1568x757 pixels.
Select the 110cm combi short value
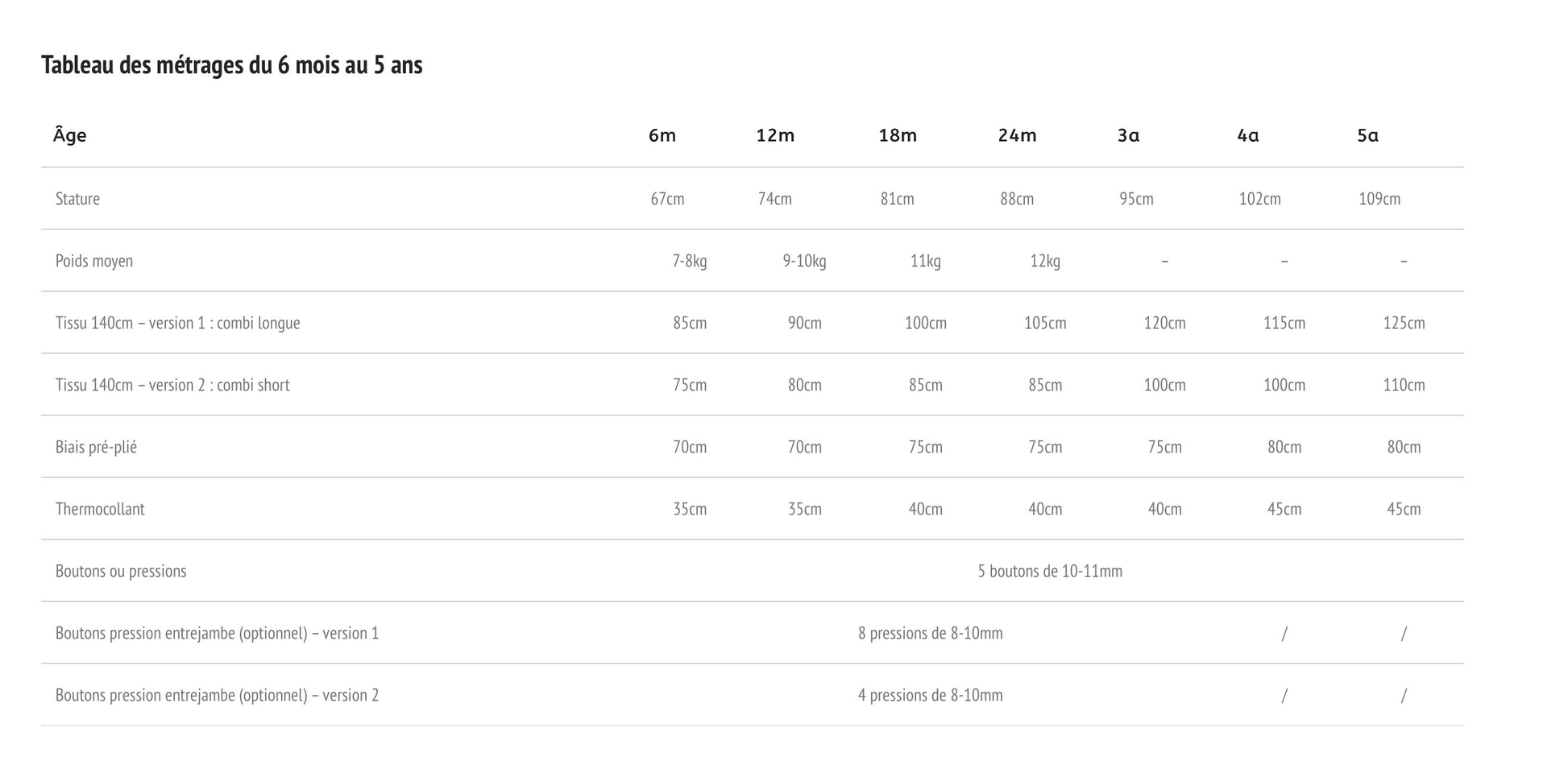pos(1404,385)
